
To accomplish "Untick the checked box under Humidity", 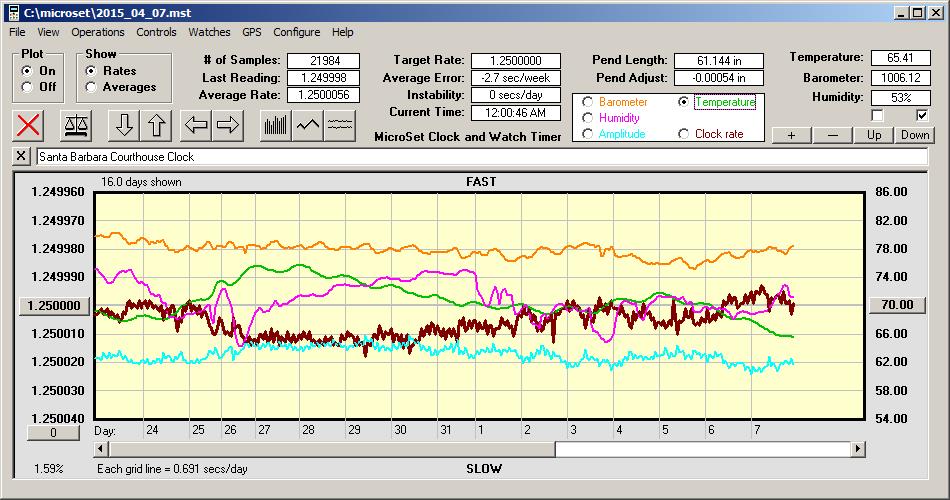I will 922,115.
